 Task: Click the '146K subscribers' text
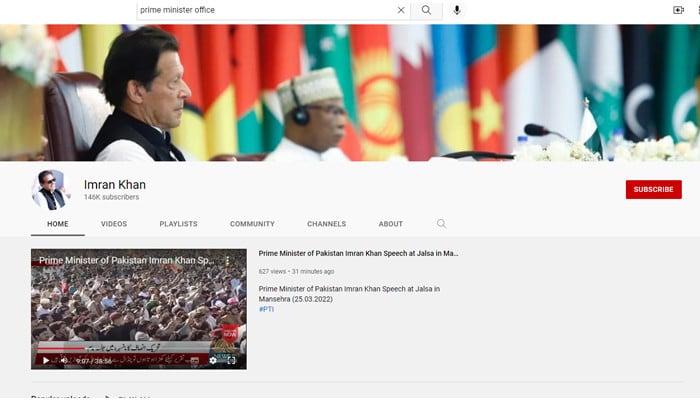(x=112, y=197)
